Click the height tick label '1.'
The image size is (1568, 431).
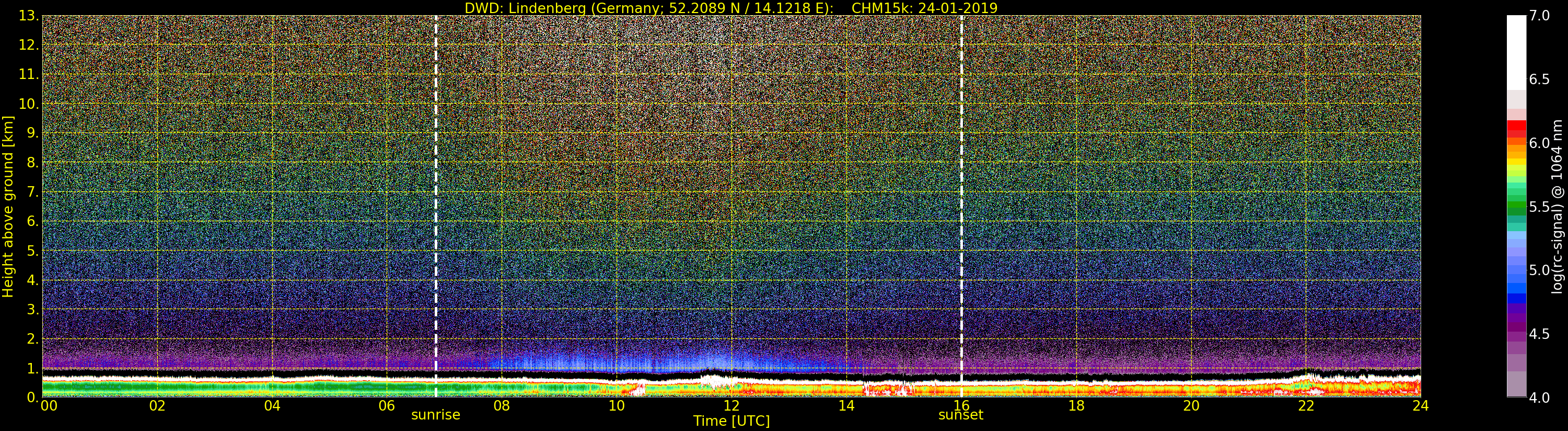point(32,368)
